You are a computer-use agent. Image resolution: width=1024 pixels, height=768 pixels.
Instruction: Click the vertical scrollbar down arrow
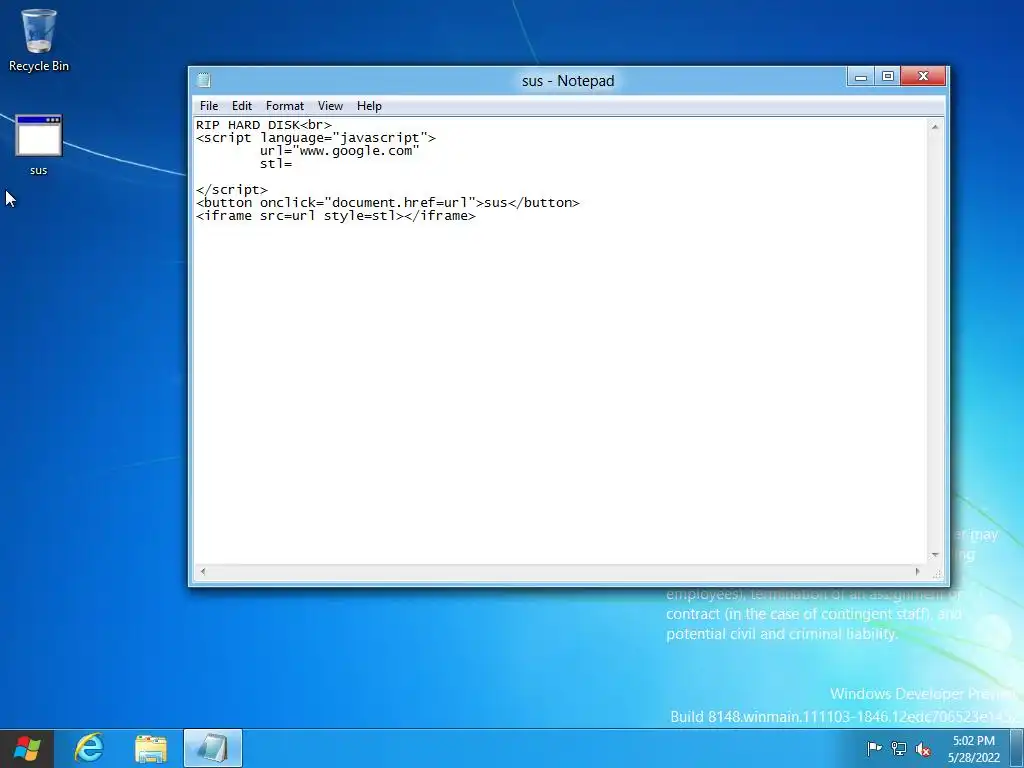tap(935, 555)
